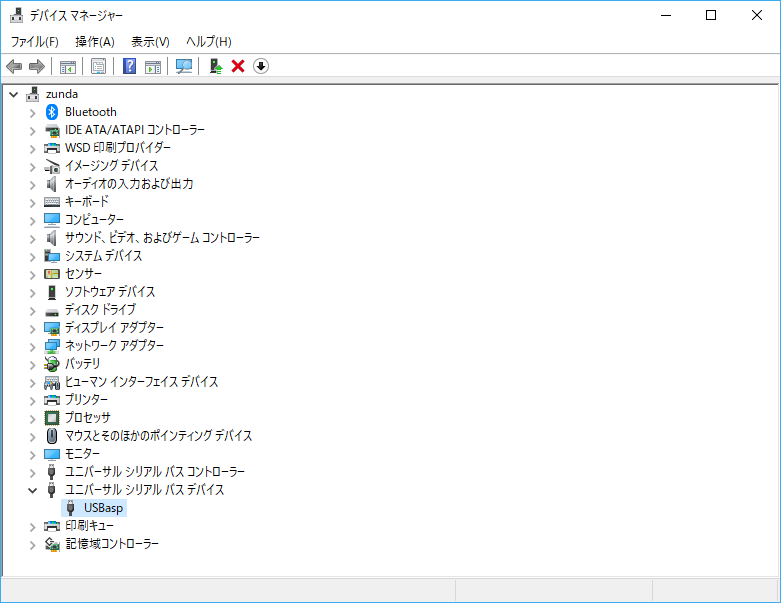
Task: Click the printer icon beside プリンター
Action: (52, 400)
